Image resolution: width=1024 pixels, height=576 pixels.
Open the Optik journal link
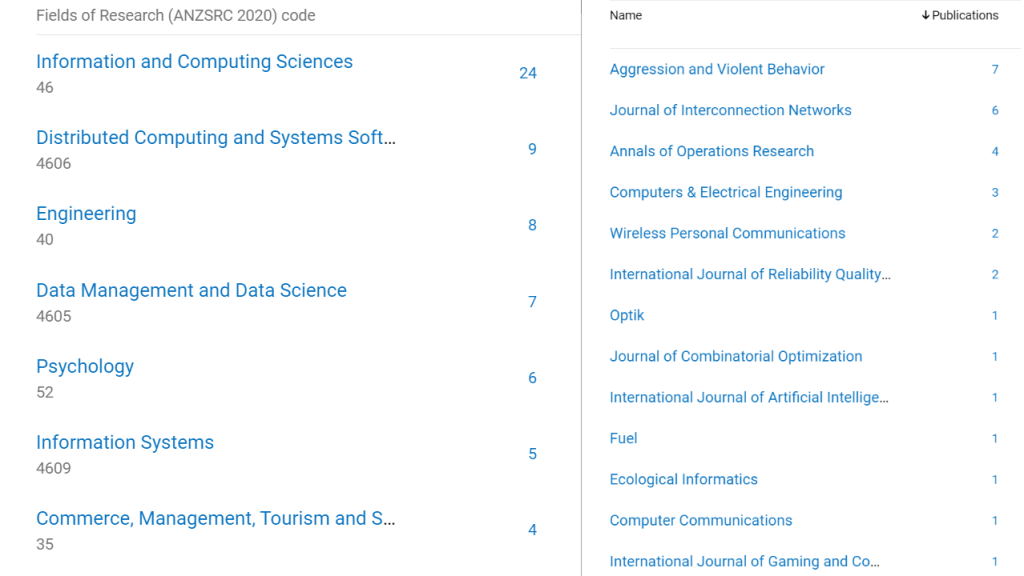(x=627, y=316)
